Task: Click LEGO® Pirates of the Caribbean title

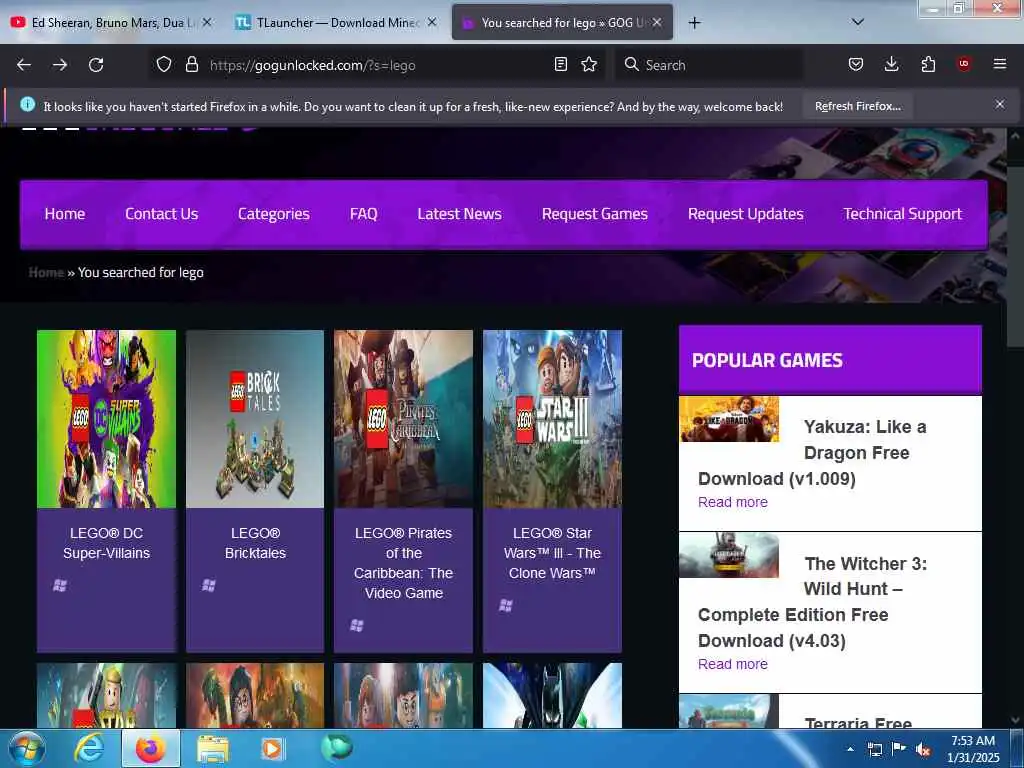Action: 403,563
